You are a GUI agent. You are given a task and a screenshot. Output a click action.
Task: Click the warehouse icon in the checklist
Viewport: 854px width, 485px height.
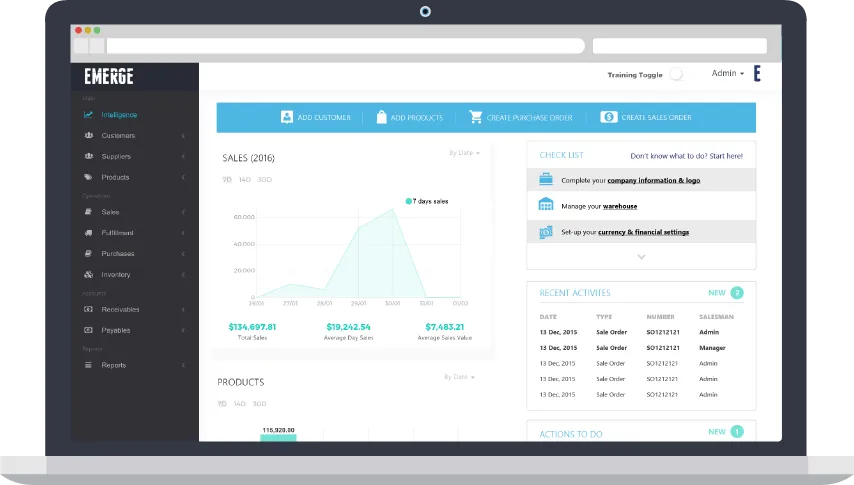pyautogui.click(x=546, y=205)
